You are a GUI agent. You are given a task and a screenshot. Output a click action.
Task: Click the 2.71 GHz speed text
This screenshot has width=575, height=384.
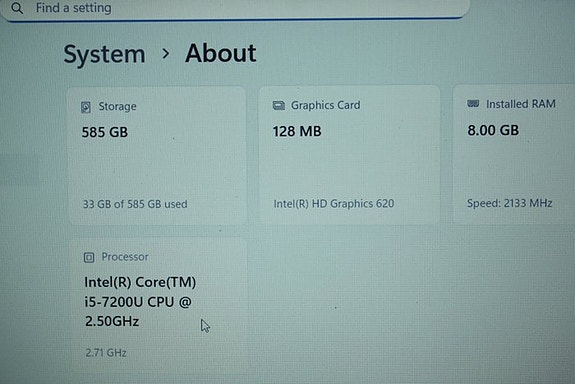click(x=106, y=353)
